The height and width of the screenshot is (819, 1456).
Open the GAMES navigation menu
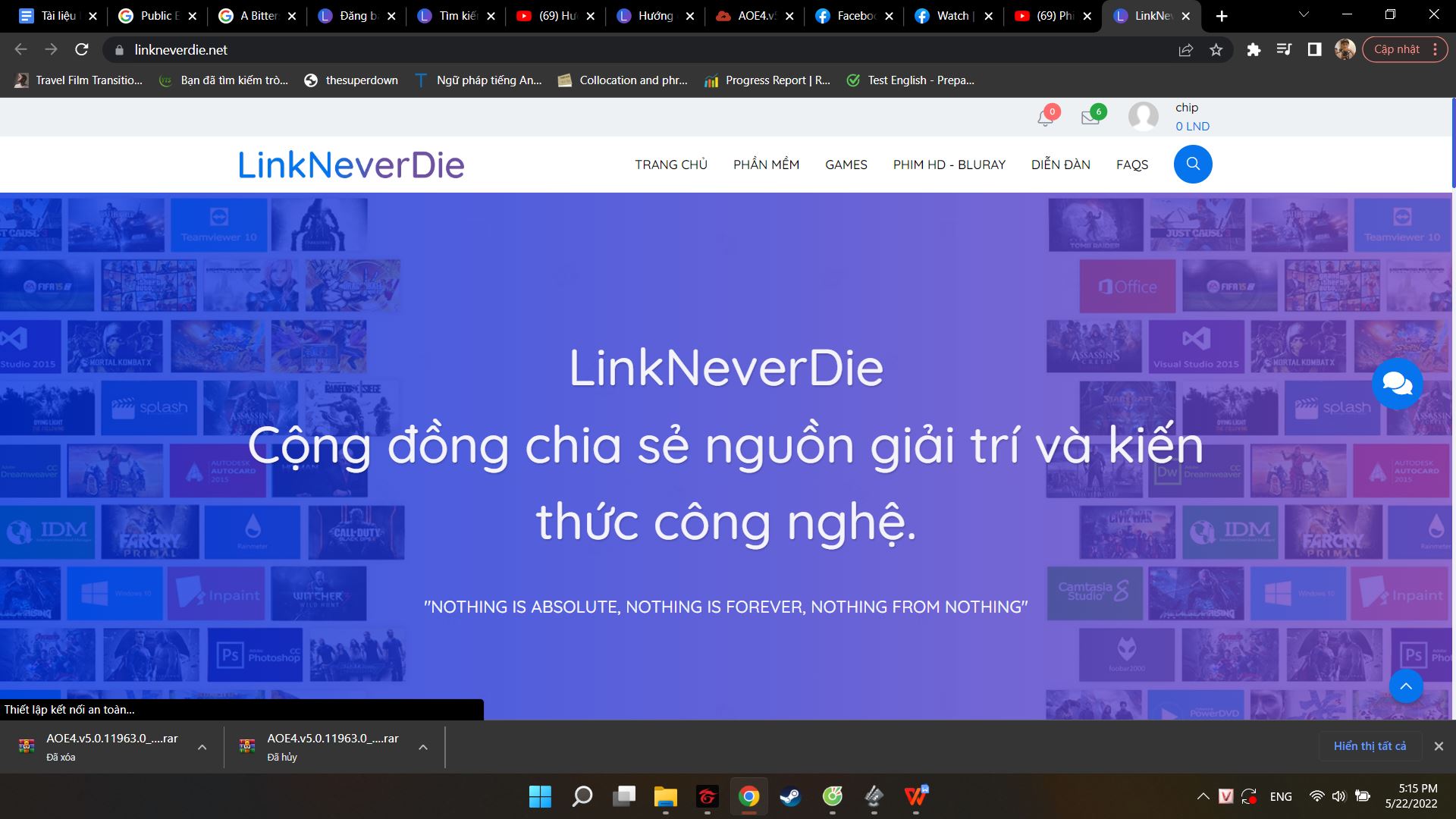click(846, 165)
